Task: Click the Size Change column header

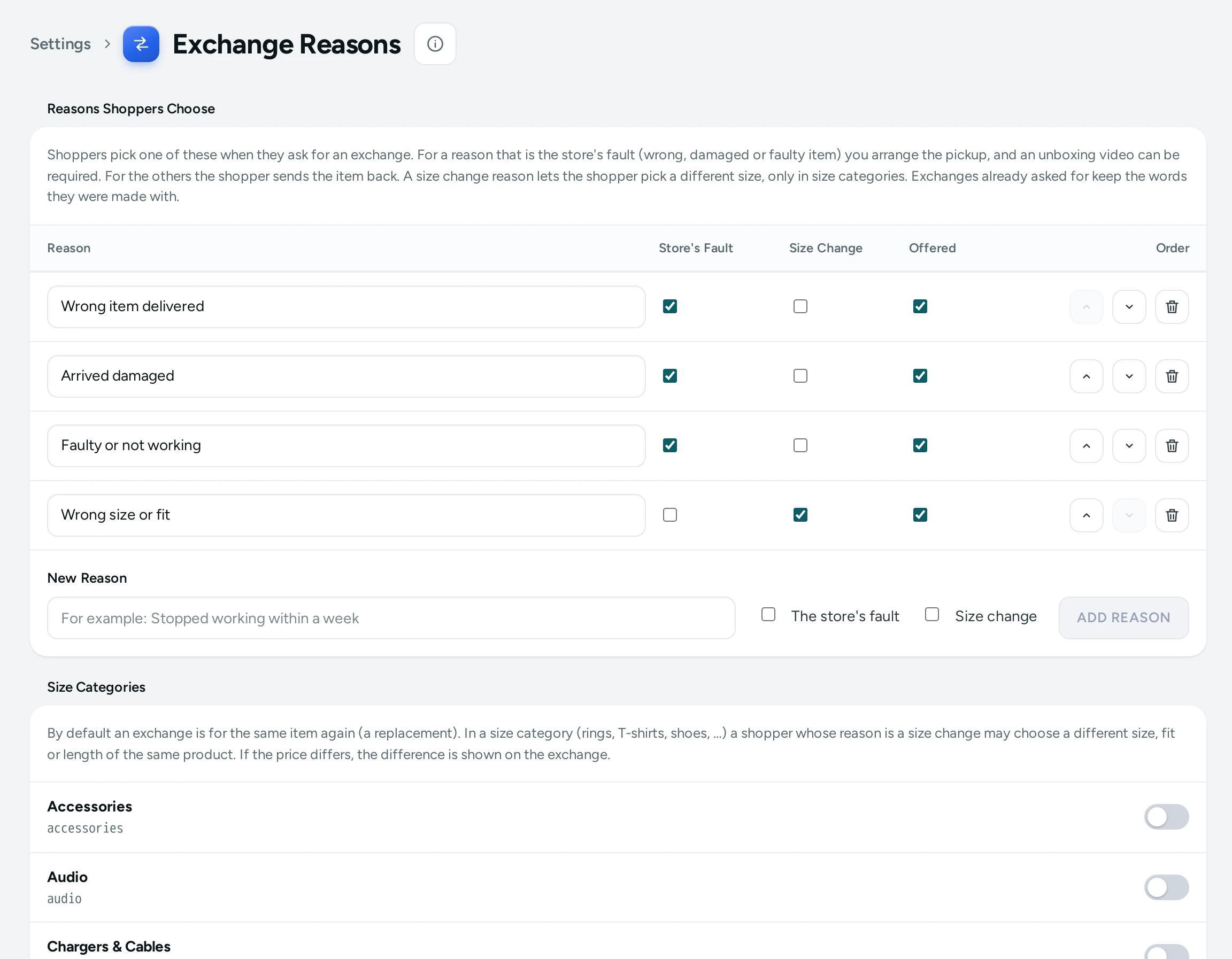Action: [825, 248]
